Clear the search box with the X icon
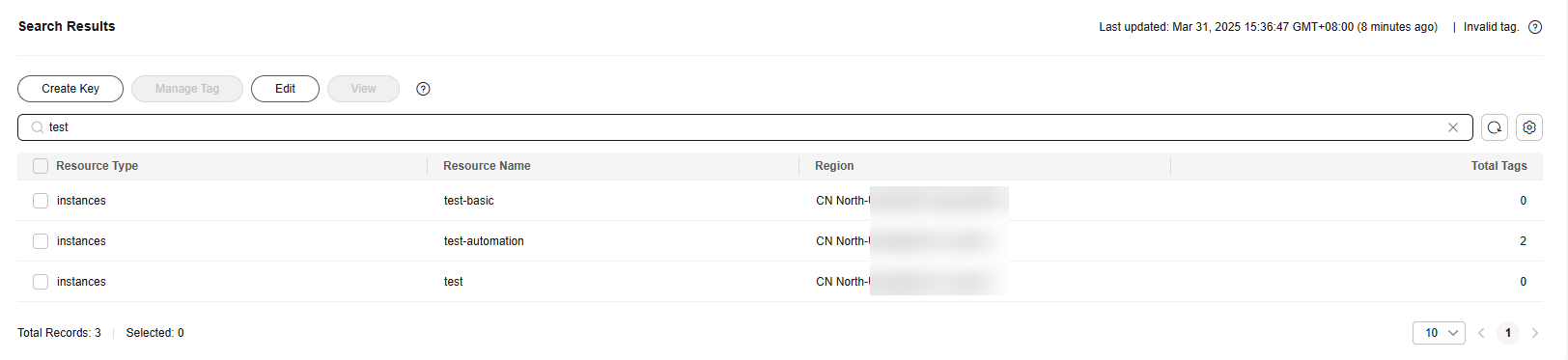The height and width of the screenshot is (360, 1568). [1453, 127]
